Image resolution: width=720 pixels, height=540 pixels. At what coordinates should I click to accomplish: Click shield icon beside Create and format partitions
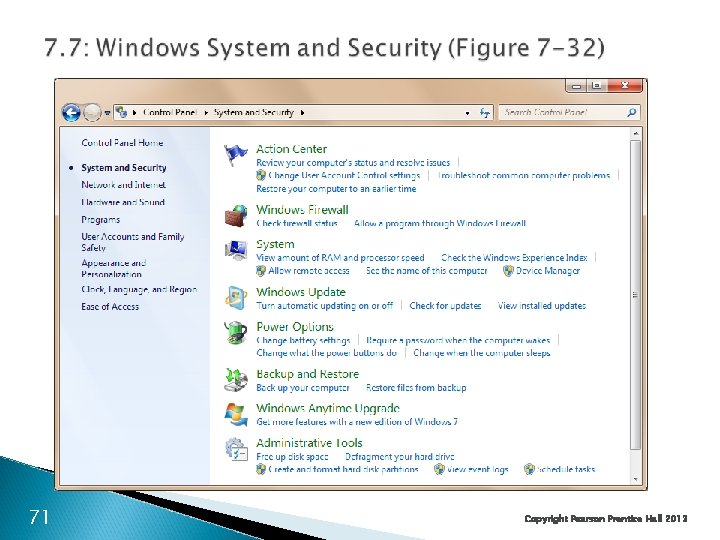[261, 469]
